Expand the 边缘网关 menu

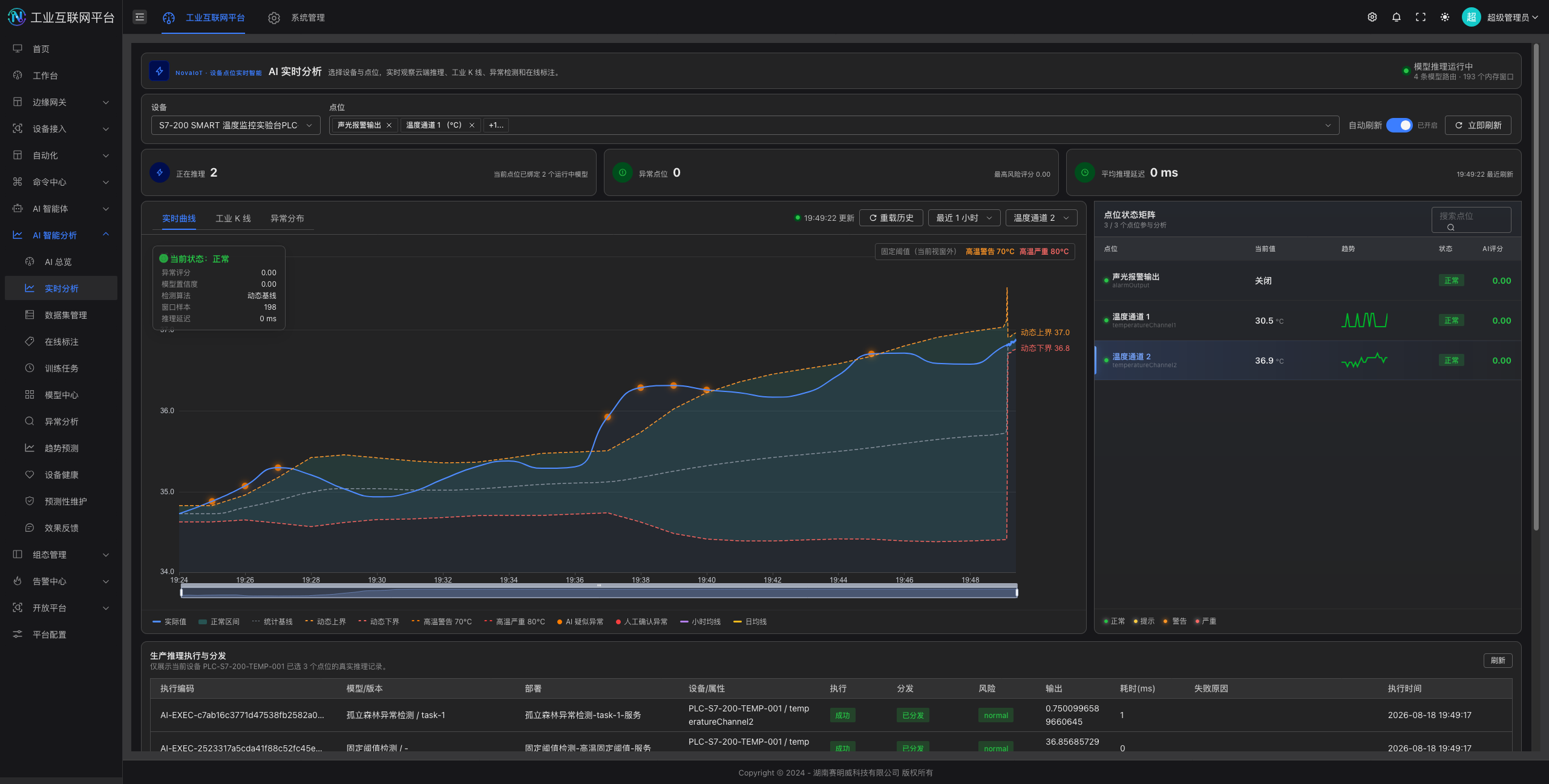point(61,102)
